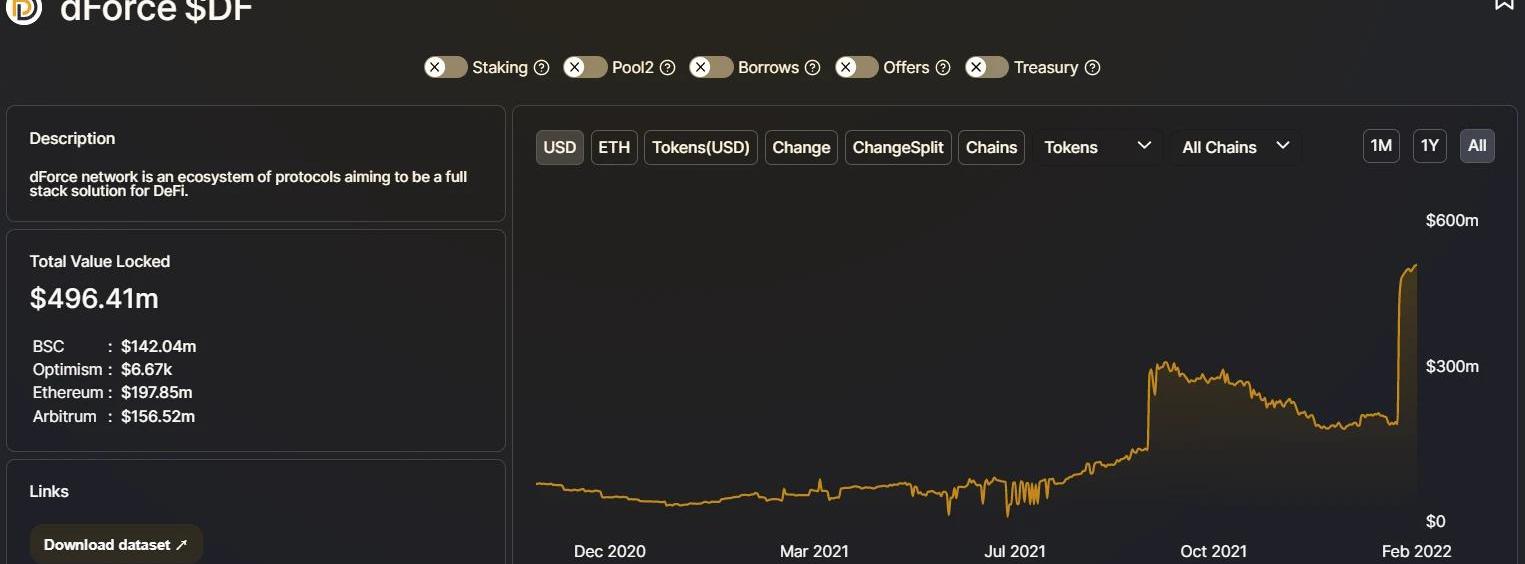
Task: Click the chart peak near Feb 2022
Action: [1415, 266]
